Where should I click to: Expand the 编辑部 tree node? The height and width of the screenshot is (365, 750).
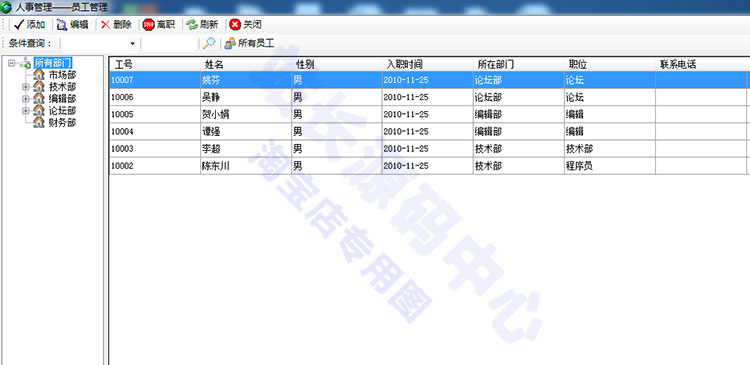click(26, 99)
